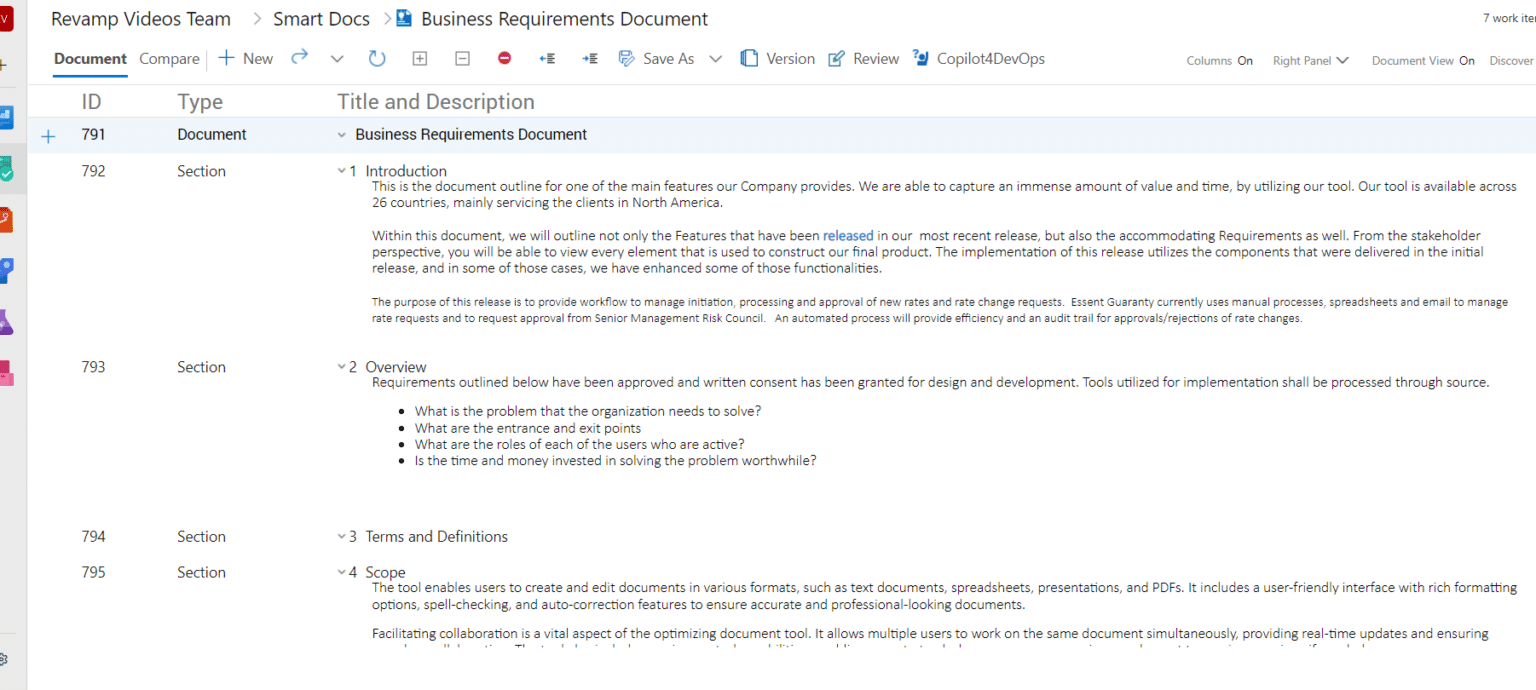
Task: Click the redo arrow icon in toolbar
Action: point(299,58)
